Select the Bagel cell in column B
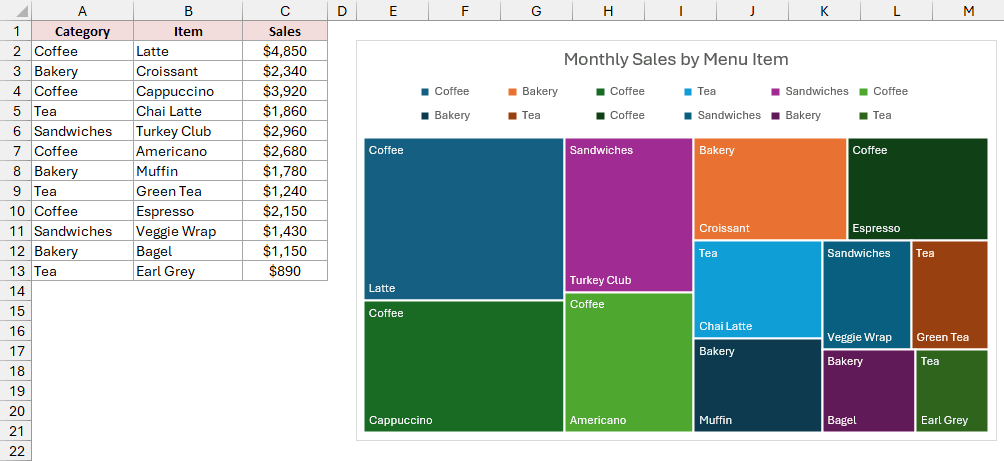This screenshot has width=1004, height=461. point(188,251)
